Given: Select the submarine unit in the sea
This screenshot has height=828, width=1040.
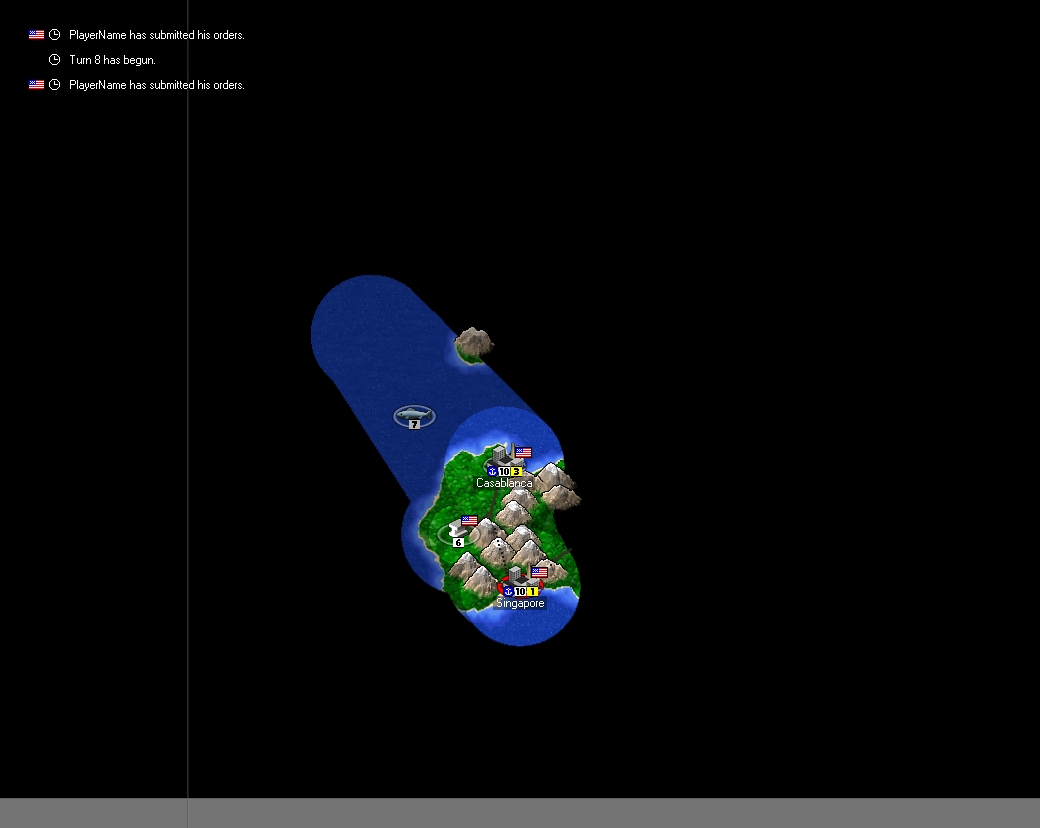Looking at the screenshot, I should [x=414, y=414].
